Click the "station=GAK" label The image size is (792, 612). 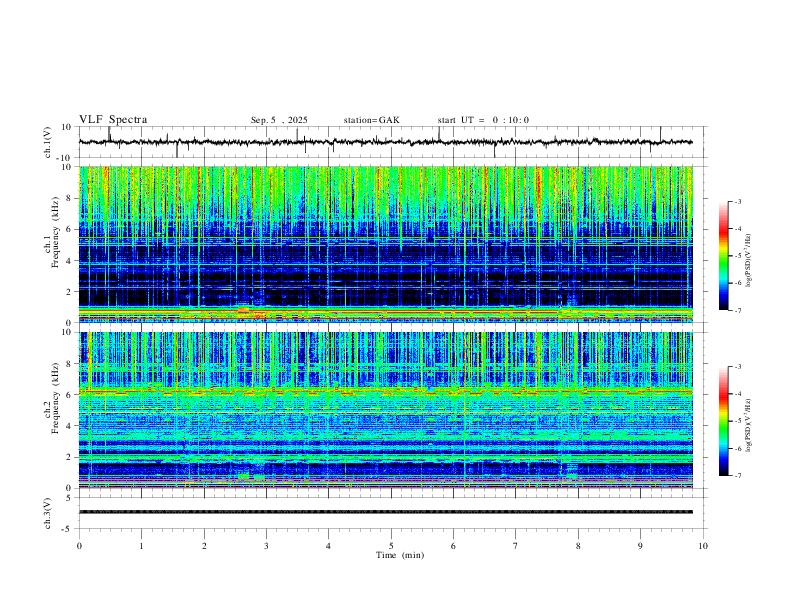(x=371, y=120)
